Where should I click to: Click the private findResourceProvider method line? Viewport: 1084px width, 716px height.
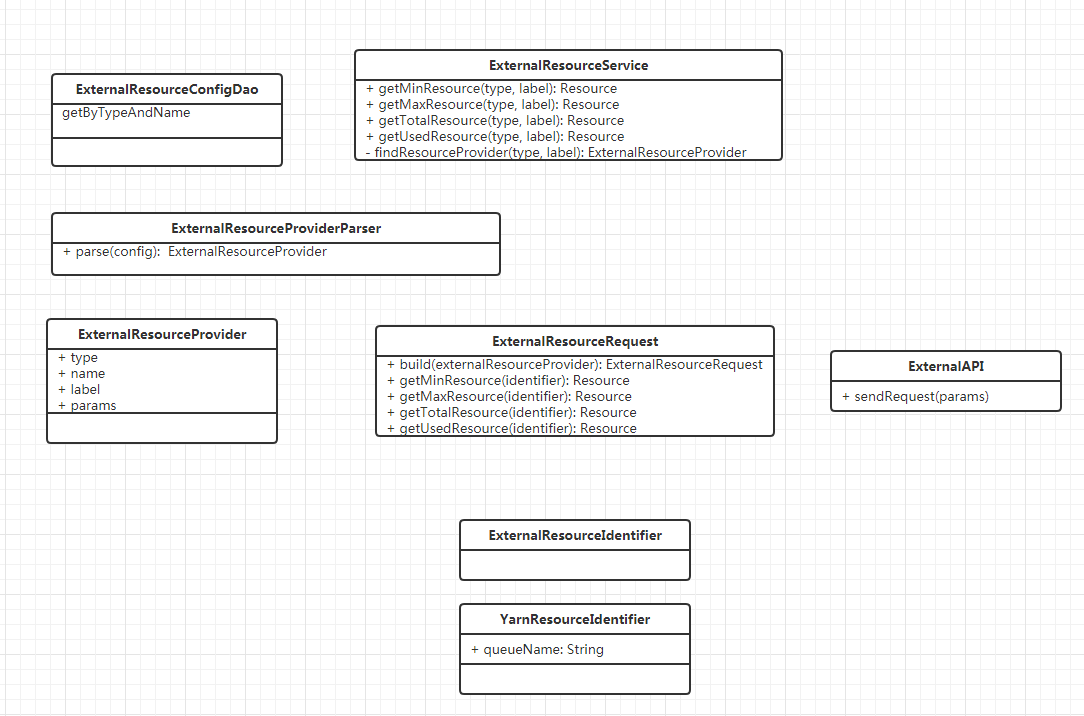[x=556, y=153]
